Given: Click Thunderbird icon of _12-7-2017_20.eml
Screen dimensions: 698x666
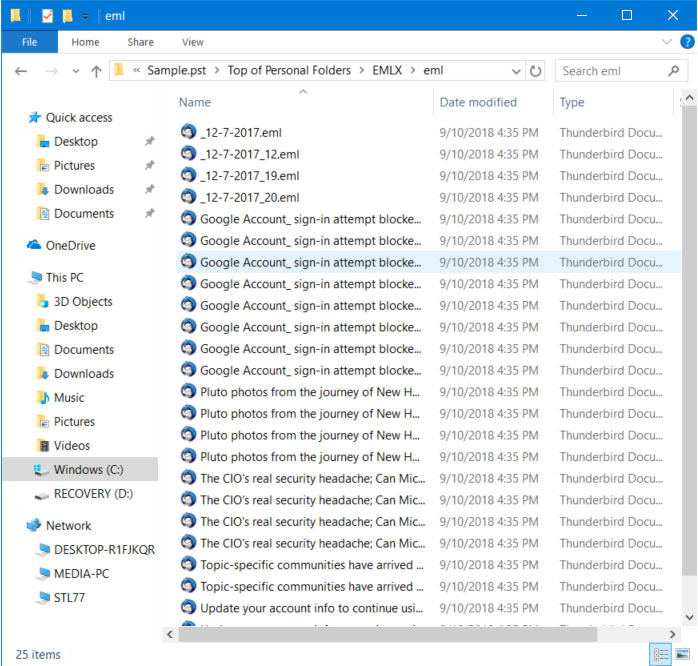Looking at the screenshot, I should (x=188, y=197).
